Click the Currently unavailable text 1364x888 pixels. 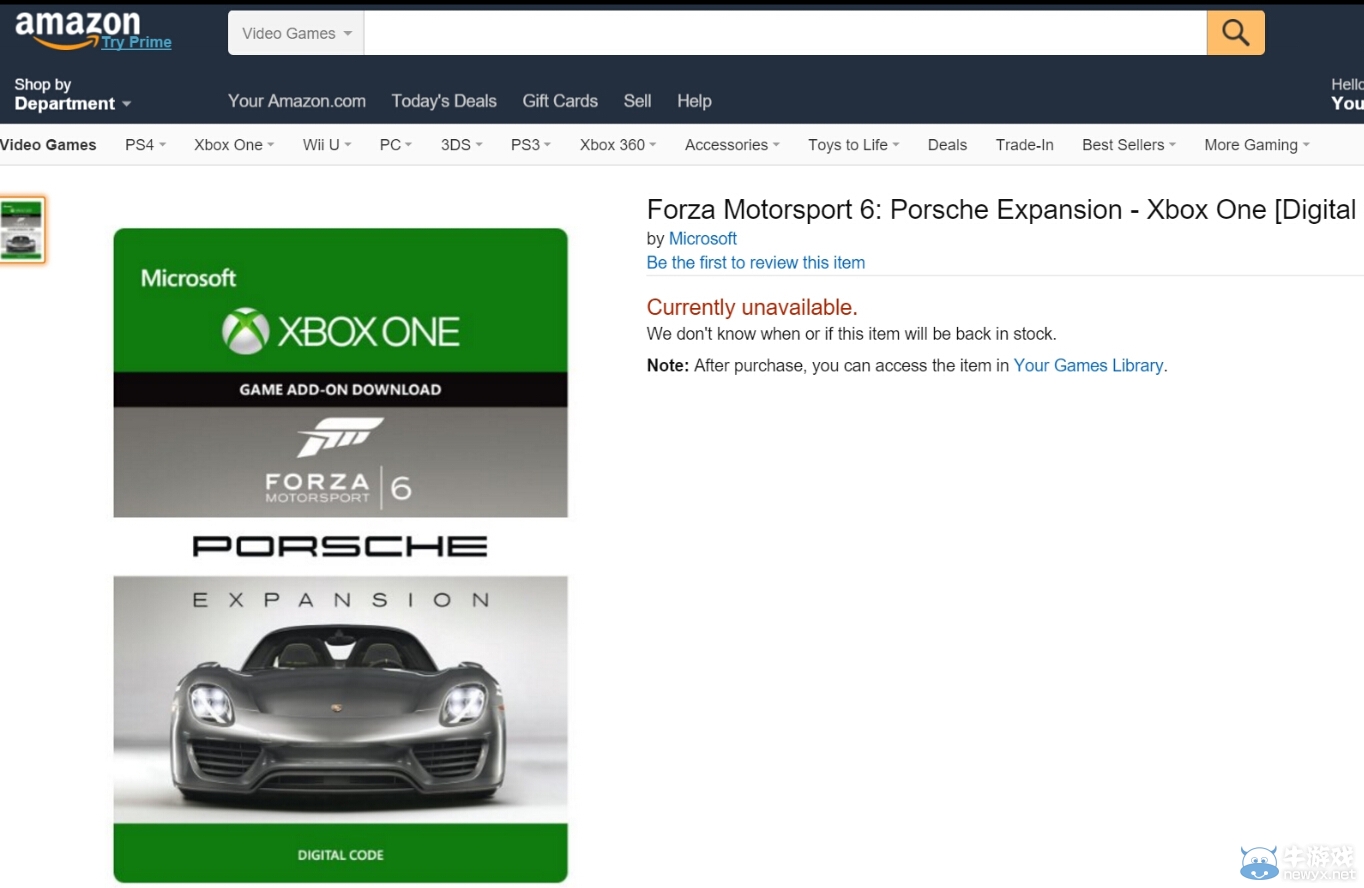pyautogui.click(x=752, y=307)
